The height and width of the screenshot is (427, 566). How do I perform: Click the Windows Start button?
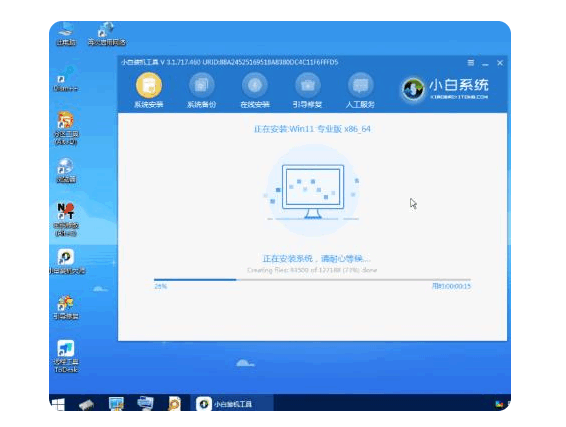click(x=58, y=404)
